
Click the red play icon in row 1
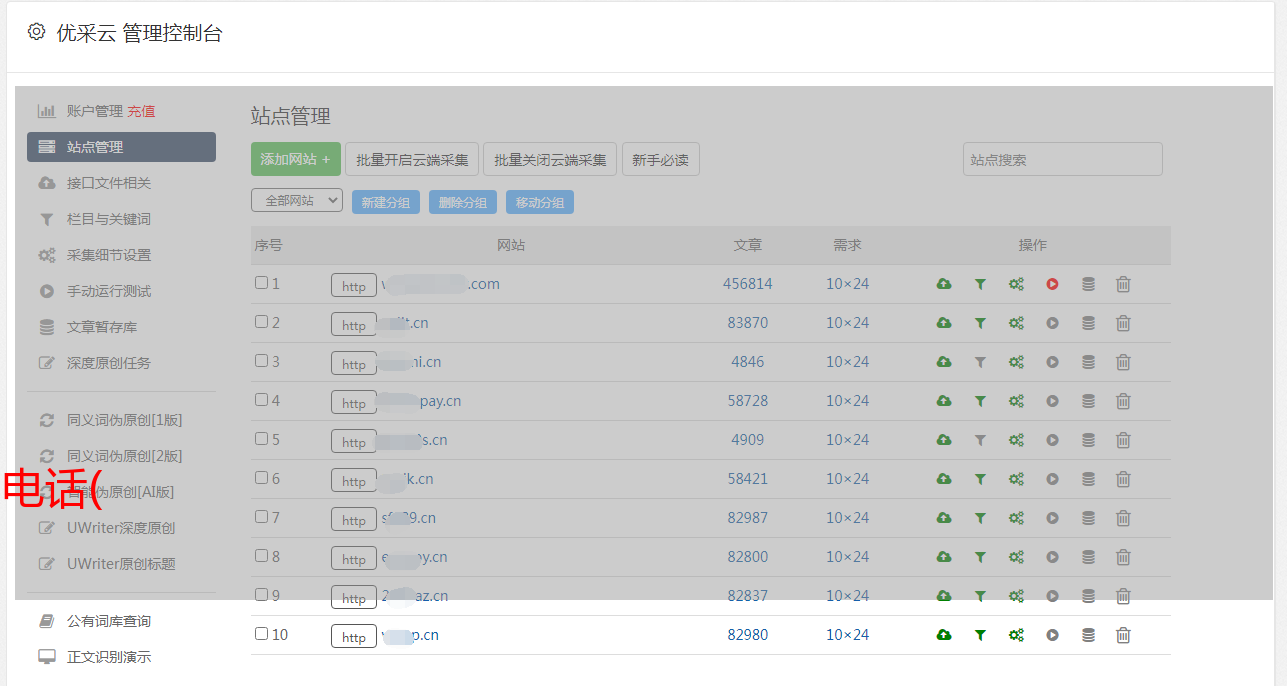click(1052, 284)
